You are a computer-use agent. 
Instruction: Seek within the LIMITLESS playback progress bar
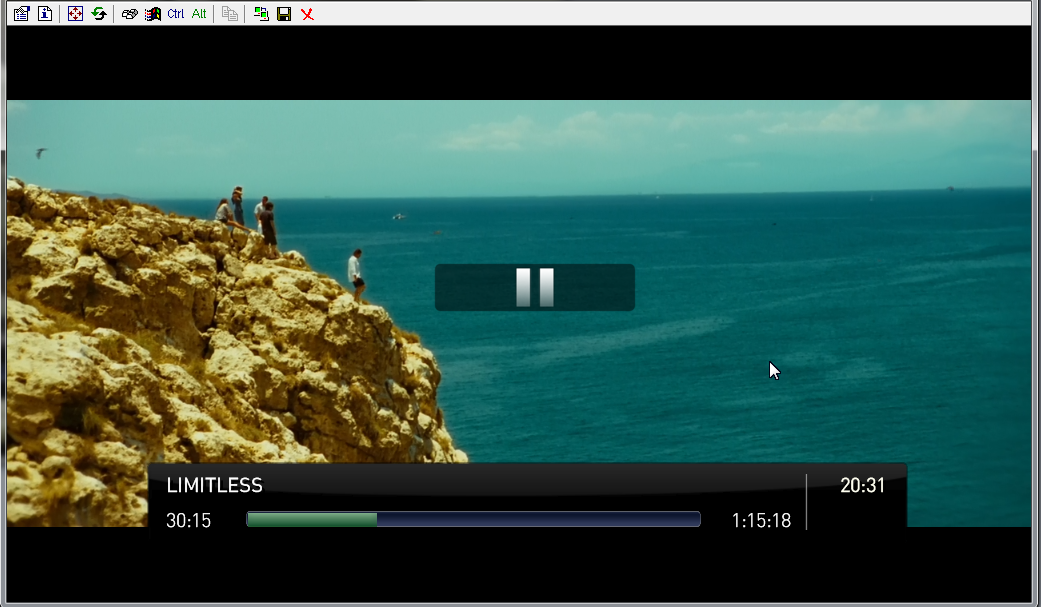pos(473,519)
